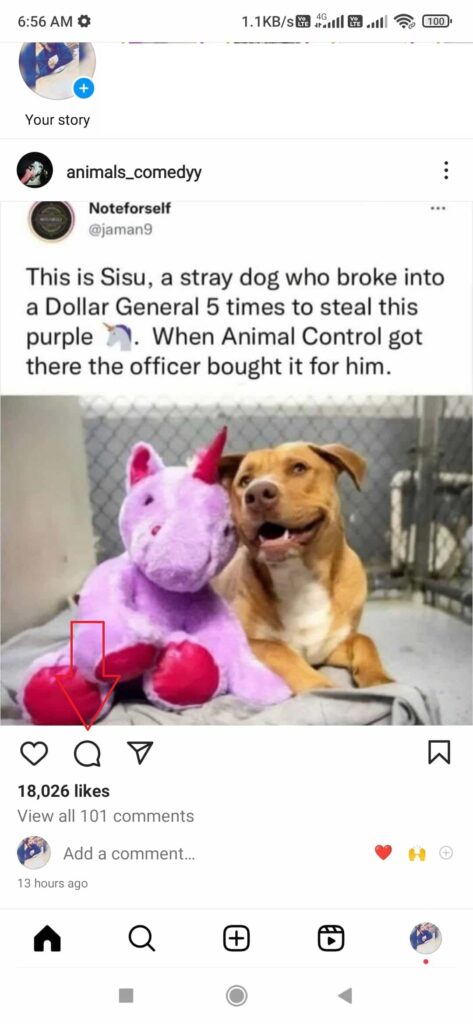This screenshot has height=1024, width=473.
Task: Tap the animals_comedyy profile picture
Action: (35, 170)
